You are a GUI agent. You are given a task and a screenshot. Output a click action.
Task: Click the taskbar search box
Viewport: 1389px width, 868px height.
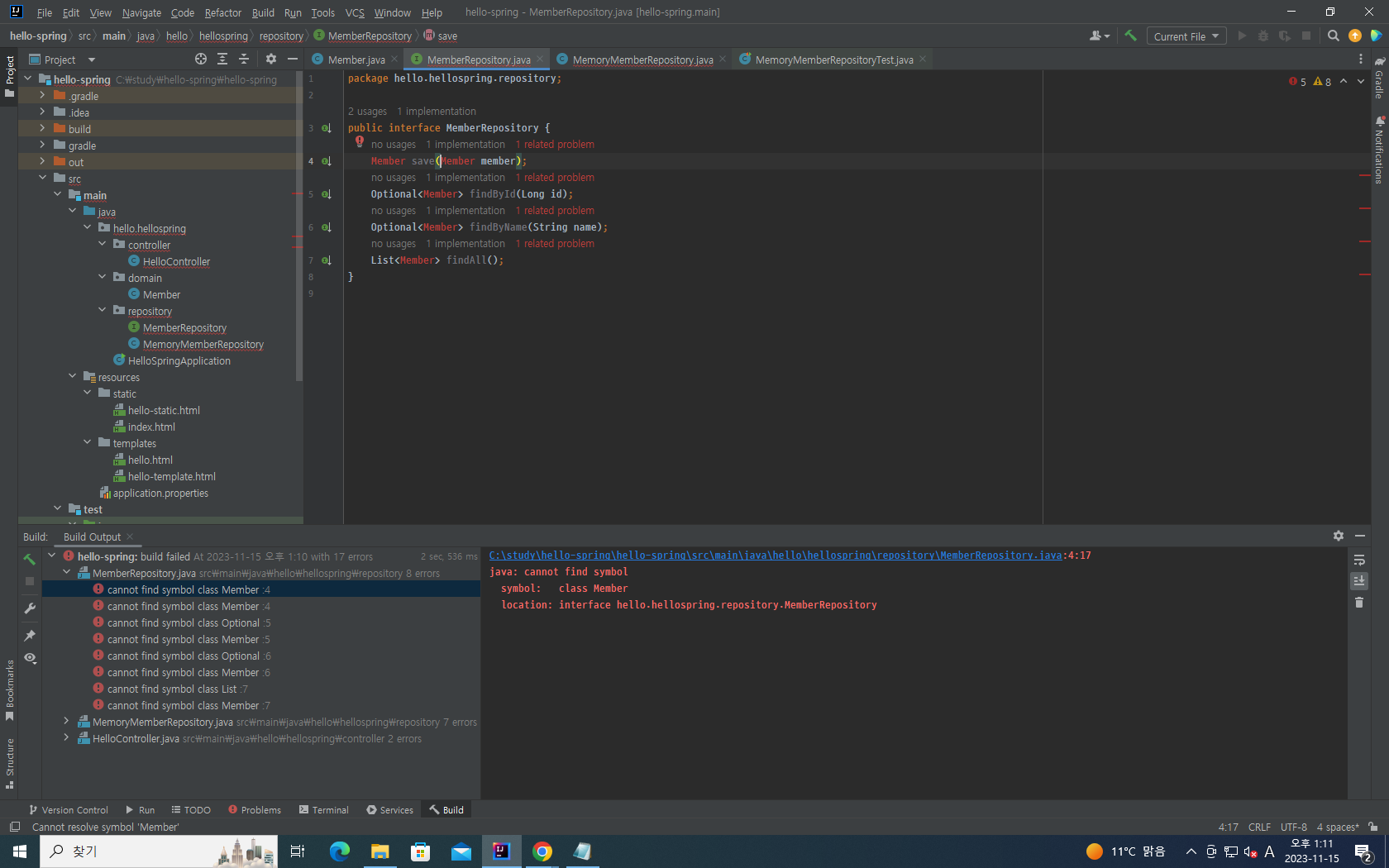point(159,851)
